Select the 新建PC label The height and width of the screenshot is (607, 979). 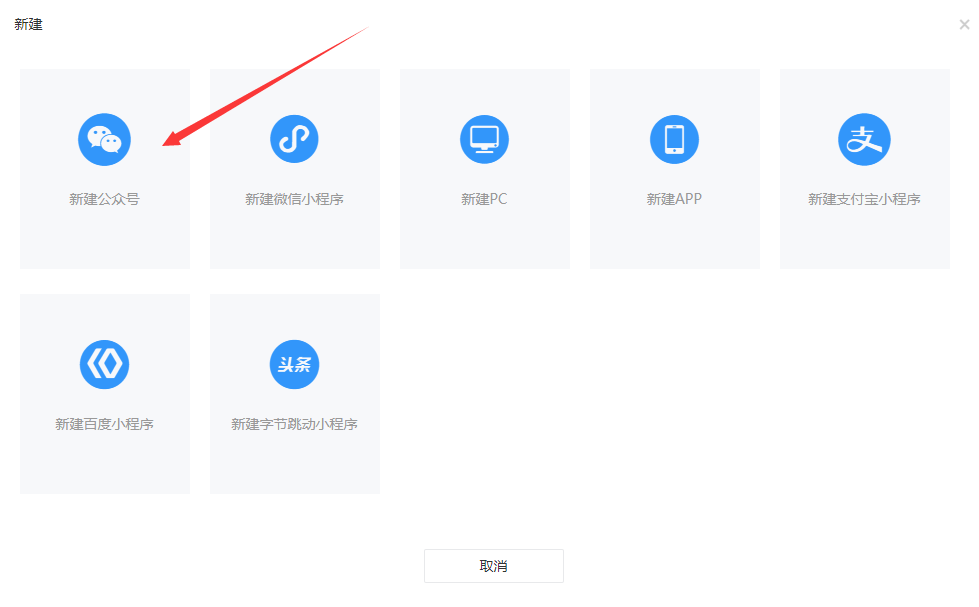[x=485, y=199]
